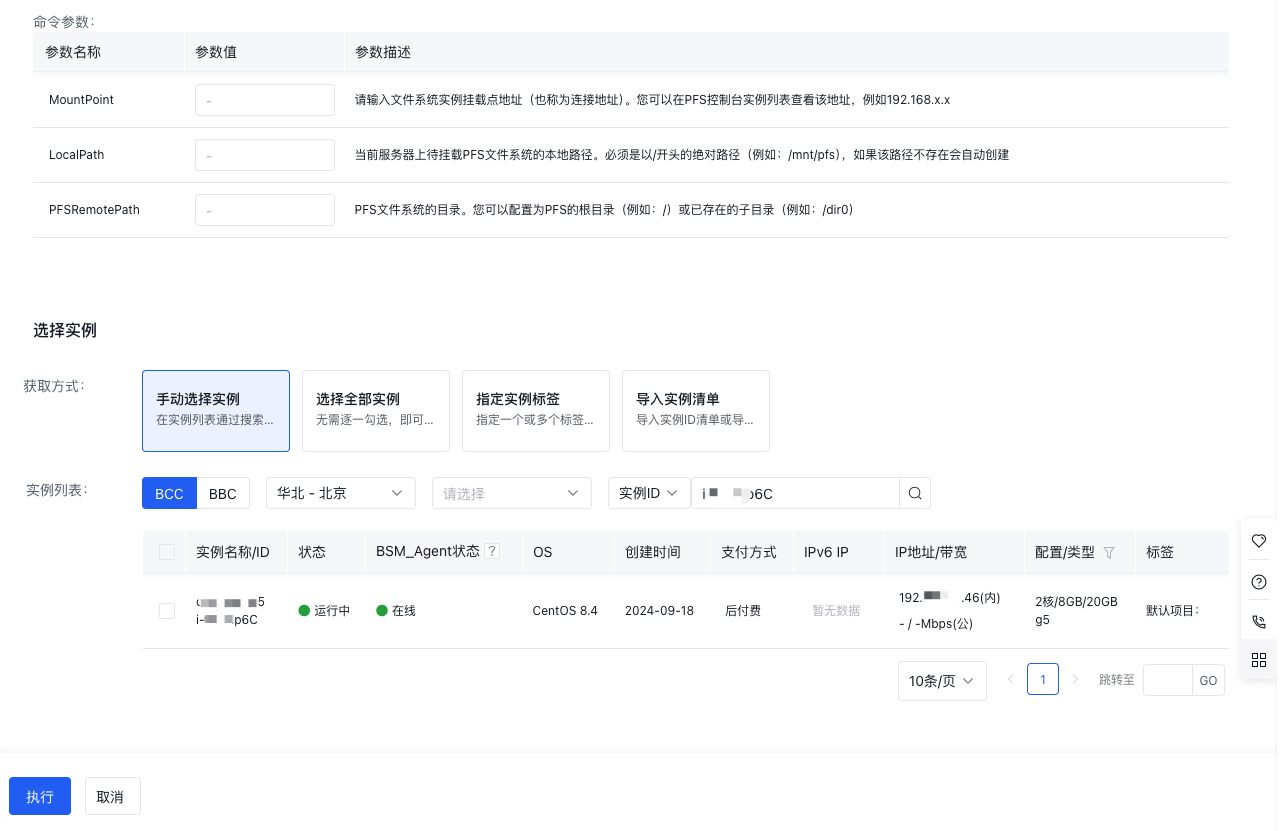Choose 指定实例标签 option card
Viewport: 1280px width, 831px height.
[x=536, y=411]
